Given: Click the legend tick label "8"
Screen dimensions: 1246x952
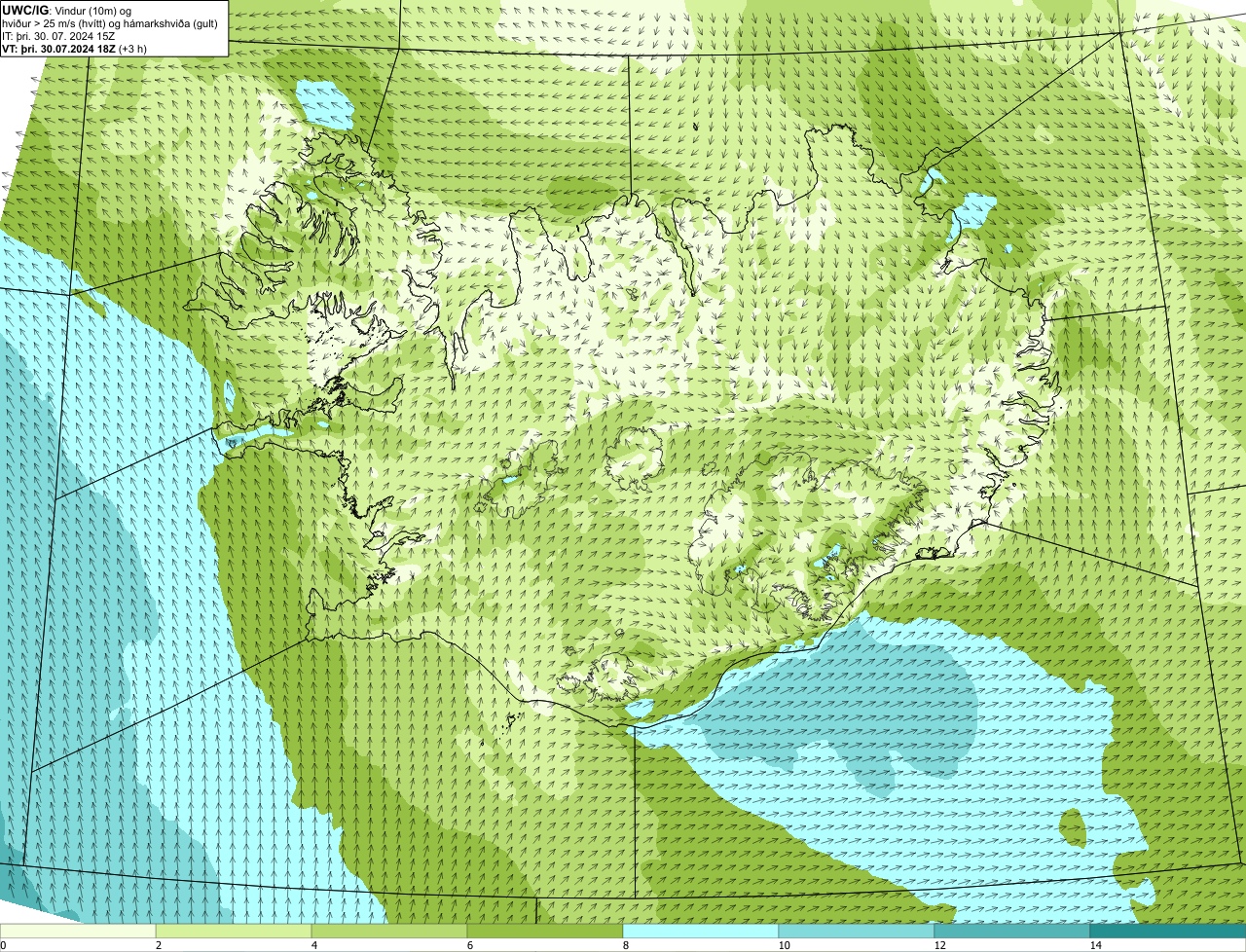Looking at the screenshot, I should point(625,945).
